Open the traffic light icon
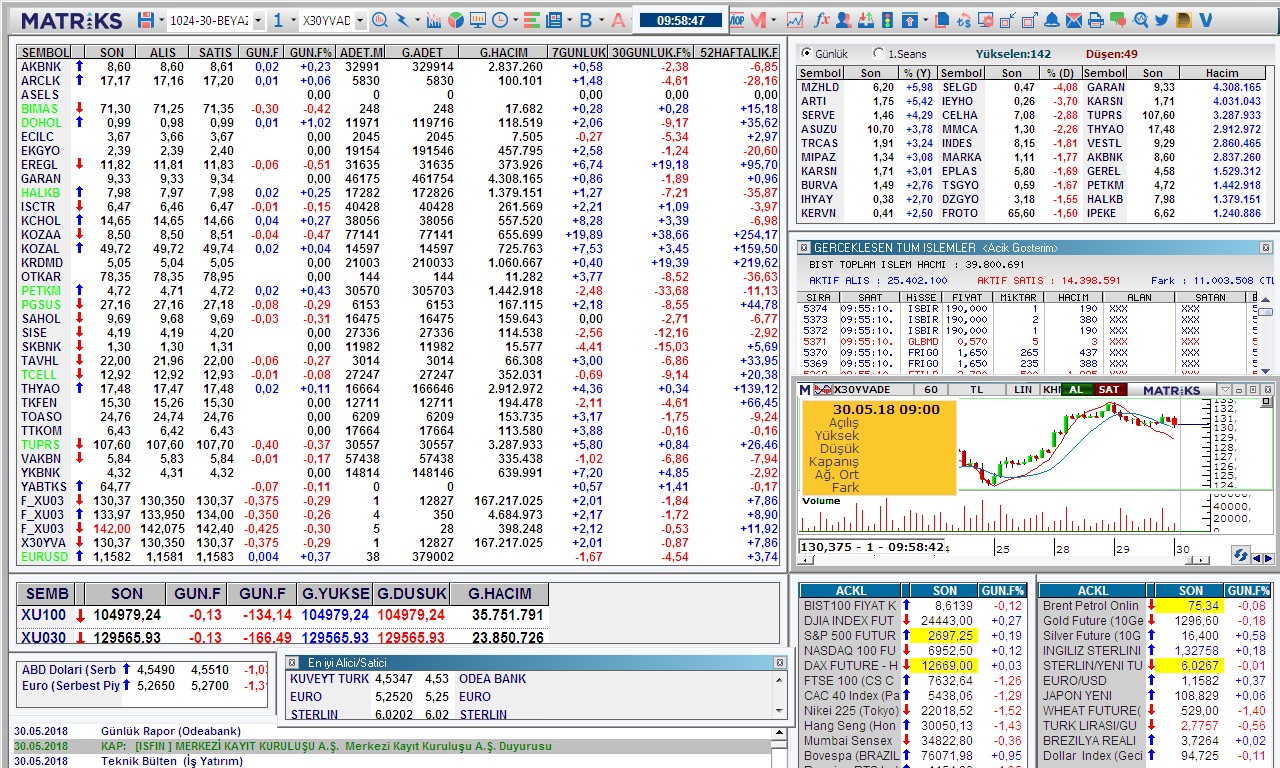Image resolution: width=1280 pixels, height=768 pixels. (x=887, y=20)
